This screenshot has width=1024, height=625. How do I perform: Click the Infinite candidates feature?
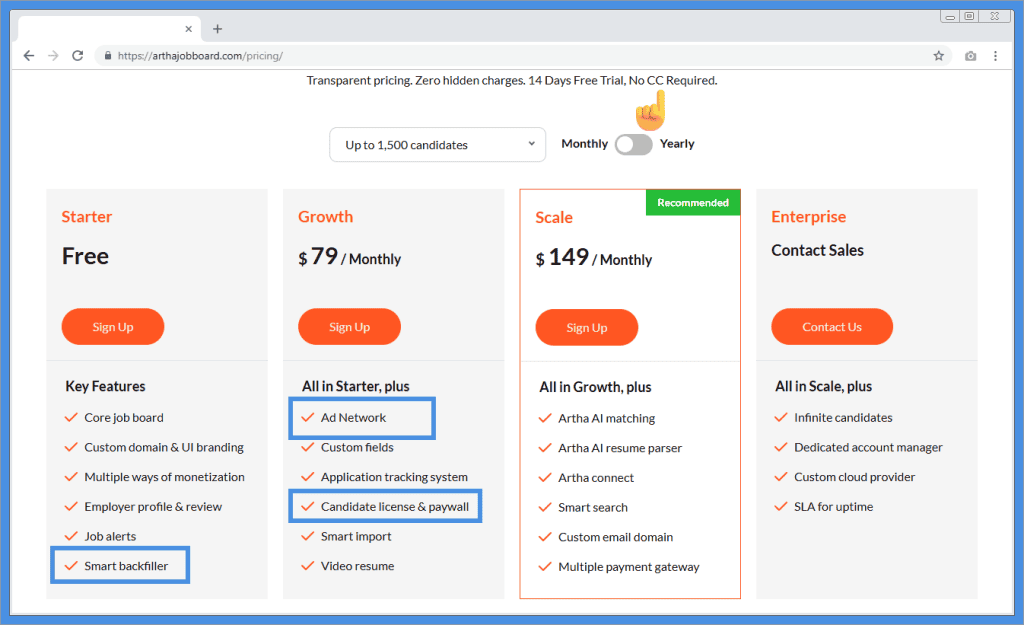coord(843,417)
